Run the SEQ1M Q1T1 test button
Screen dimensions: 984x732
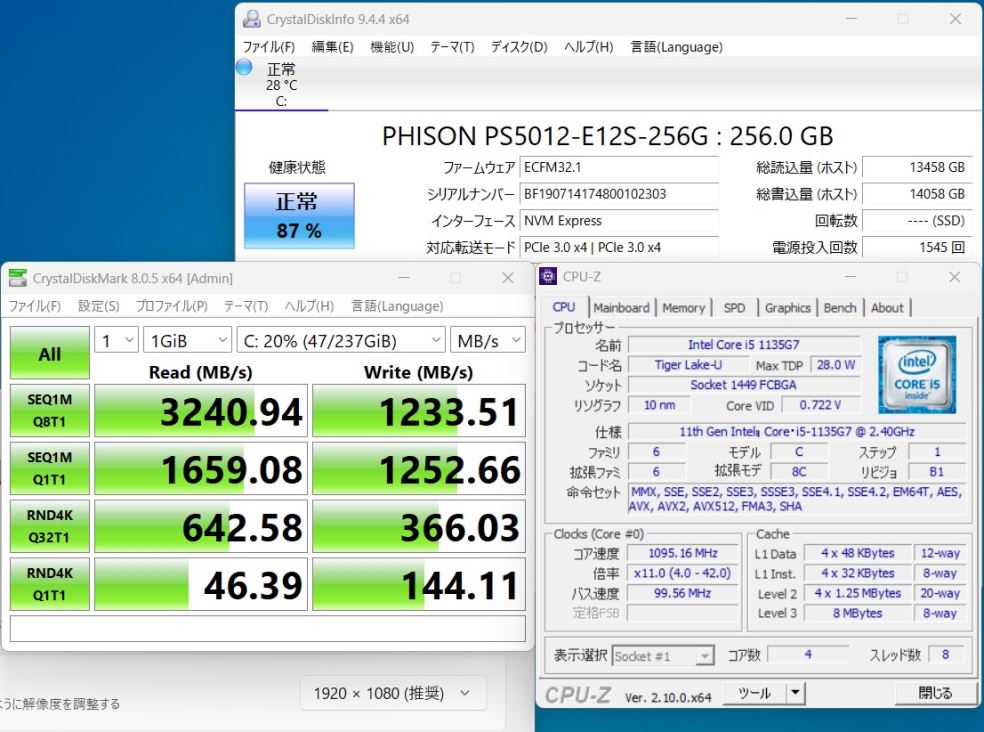pyautogui.click(x=50, y=468)
